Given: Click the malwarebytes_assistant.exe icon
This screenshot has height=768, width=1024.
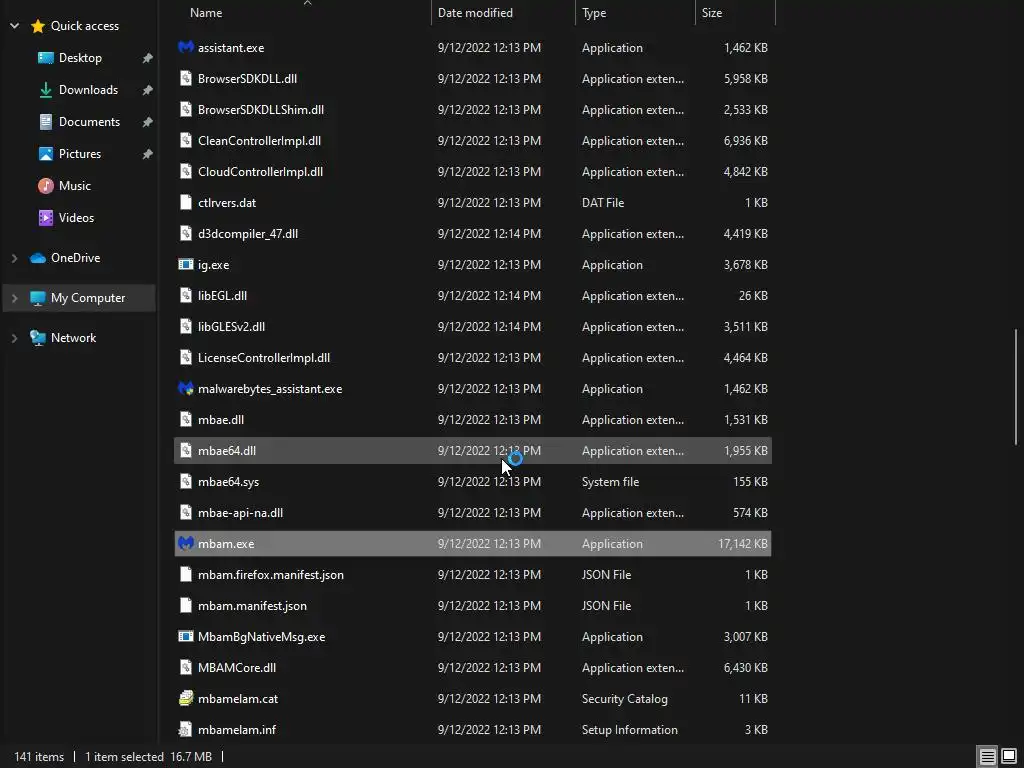Looking at the screenshot, I should point(186,389).
